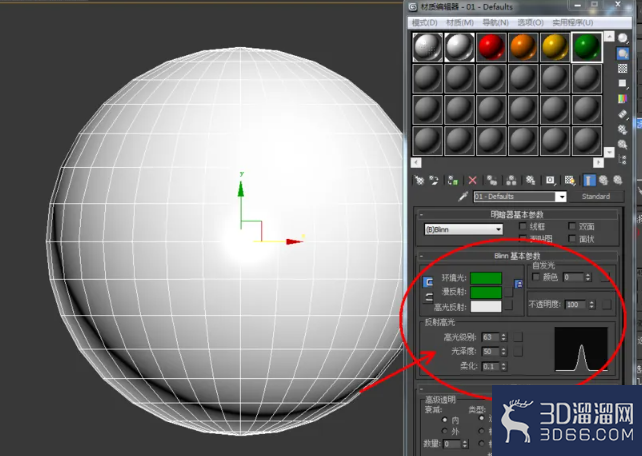
Task: Click Put Material to Scene icon
Action: click(x=434, y=180)
